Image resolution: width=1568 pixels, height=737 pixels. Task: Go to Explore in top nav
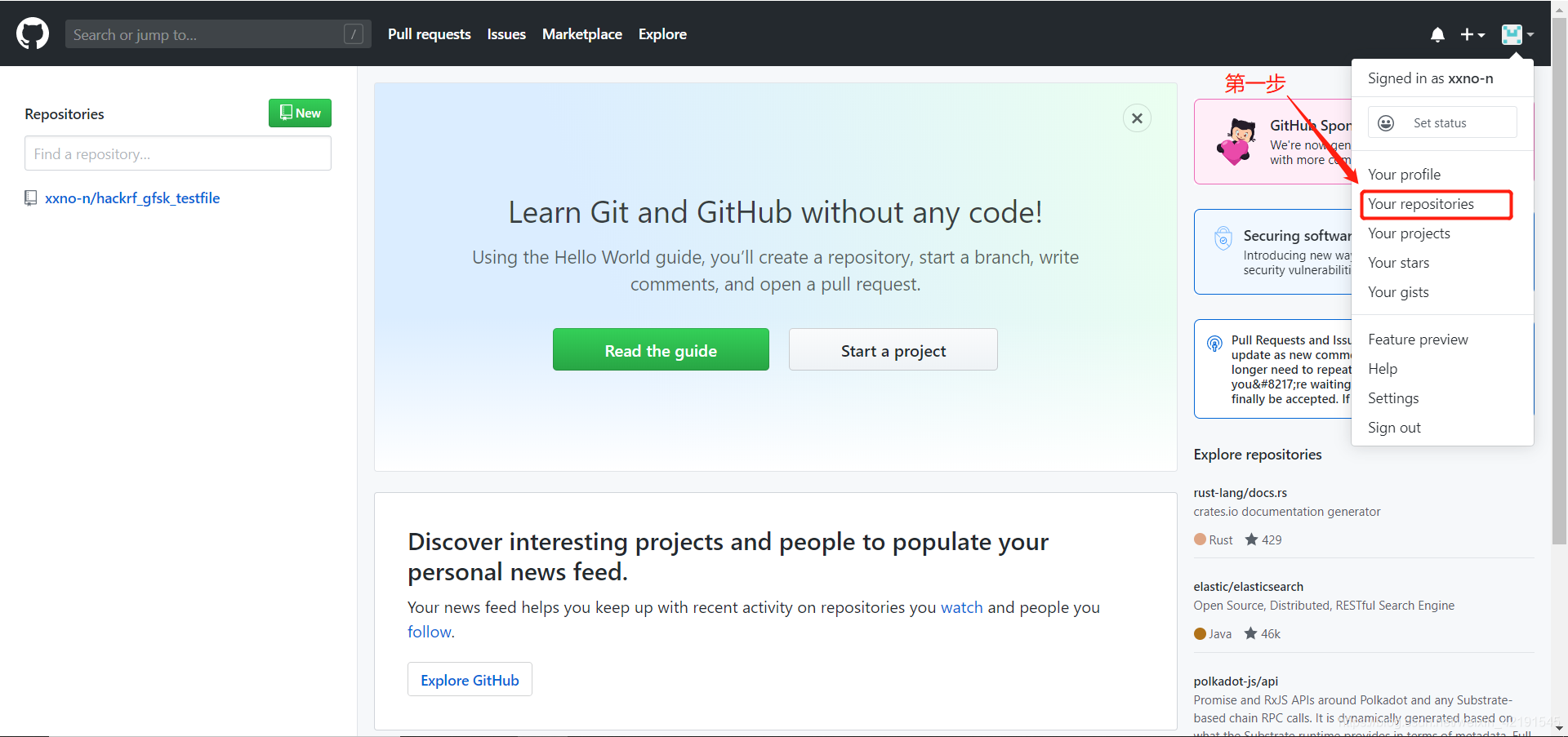[662, 34]
